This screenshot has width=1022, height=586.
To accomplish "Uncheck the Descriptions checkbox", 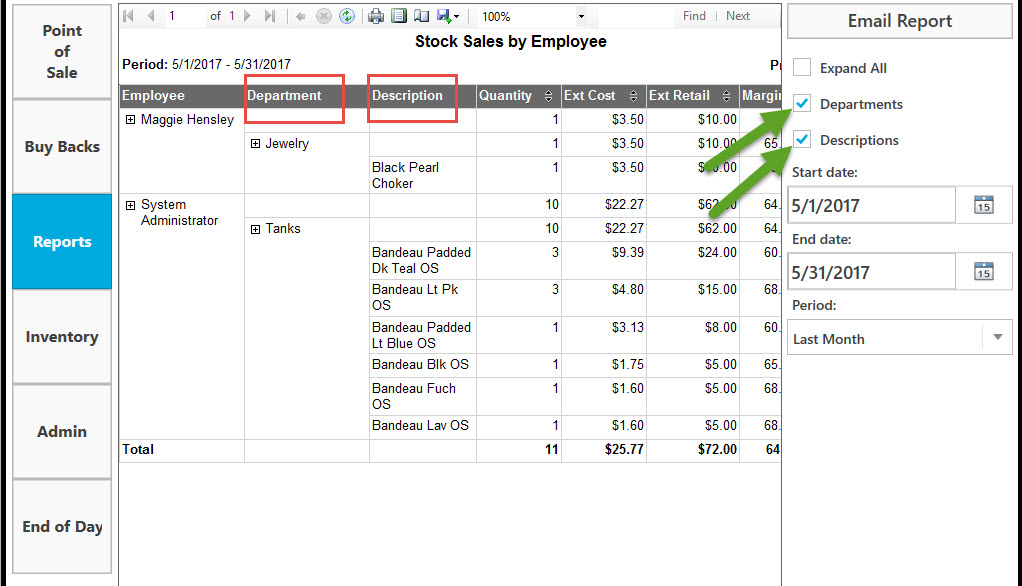I will coord(802,139).
